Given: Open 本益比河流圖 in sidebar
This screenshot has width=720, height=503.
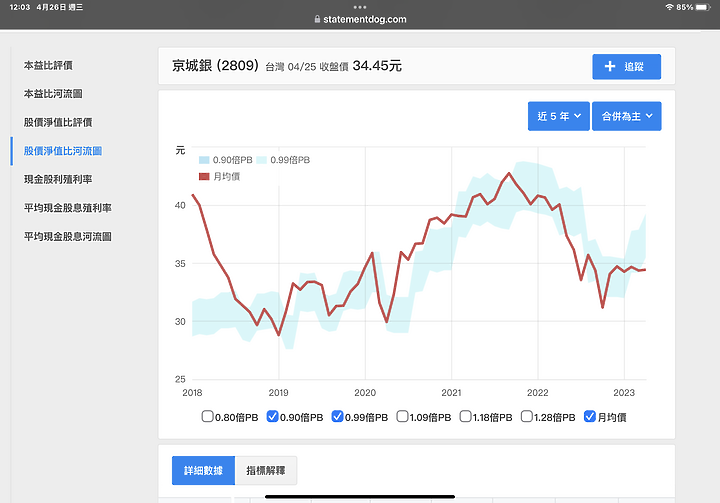Looking at the screenshot, I should click(x=53, y=94).
